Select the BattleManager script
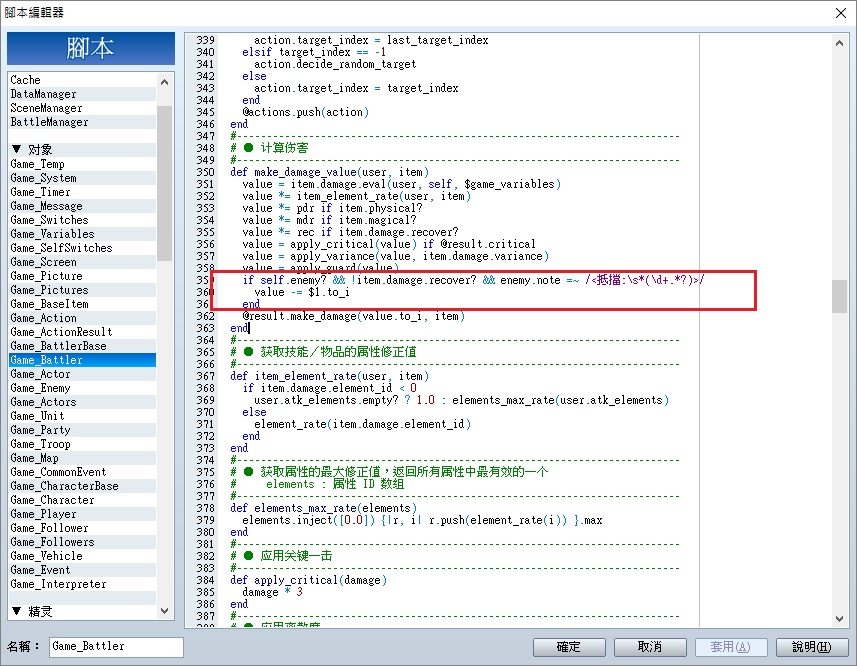This screenshot has width=857, height=666. 83,122
